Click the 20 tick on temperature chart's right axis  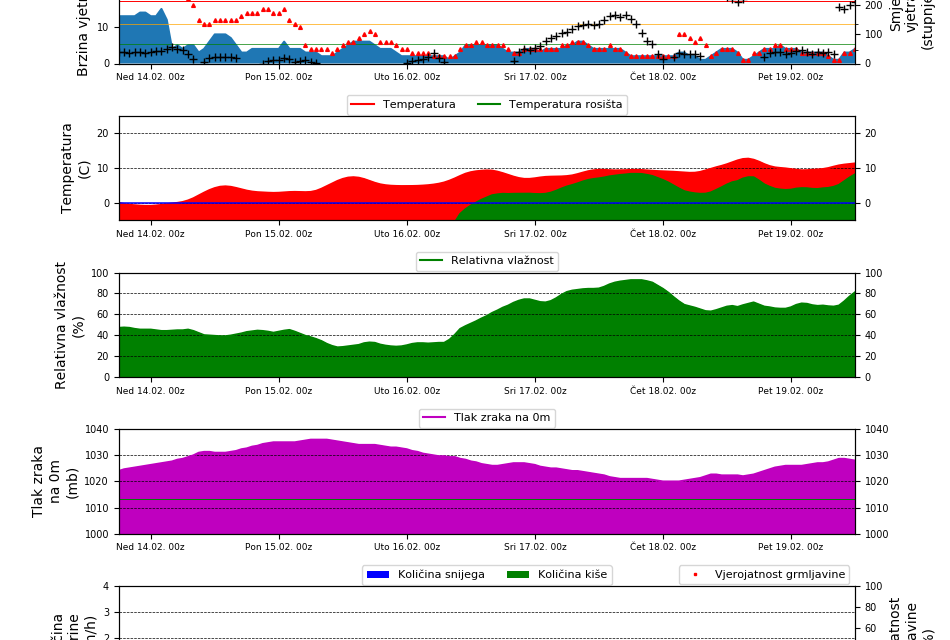pos(871,133)
